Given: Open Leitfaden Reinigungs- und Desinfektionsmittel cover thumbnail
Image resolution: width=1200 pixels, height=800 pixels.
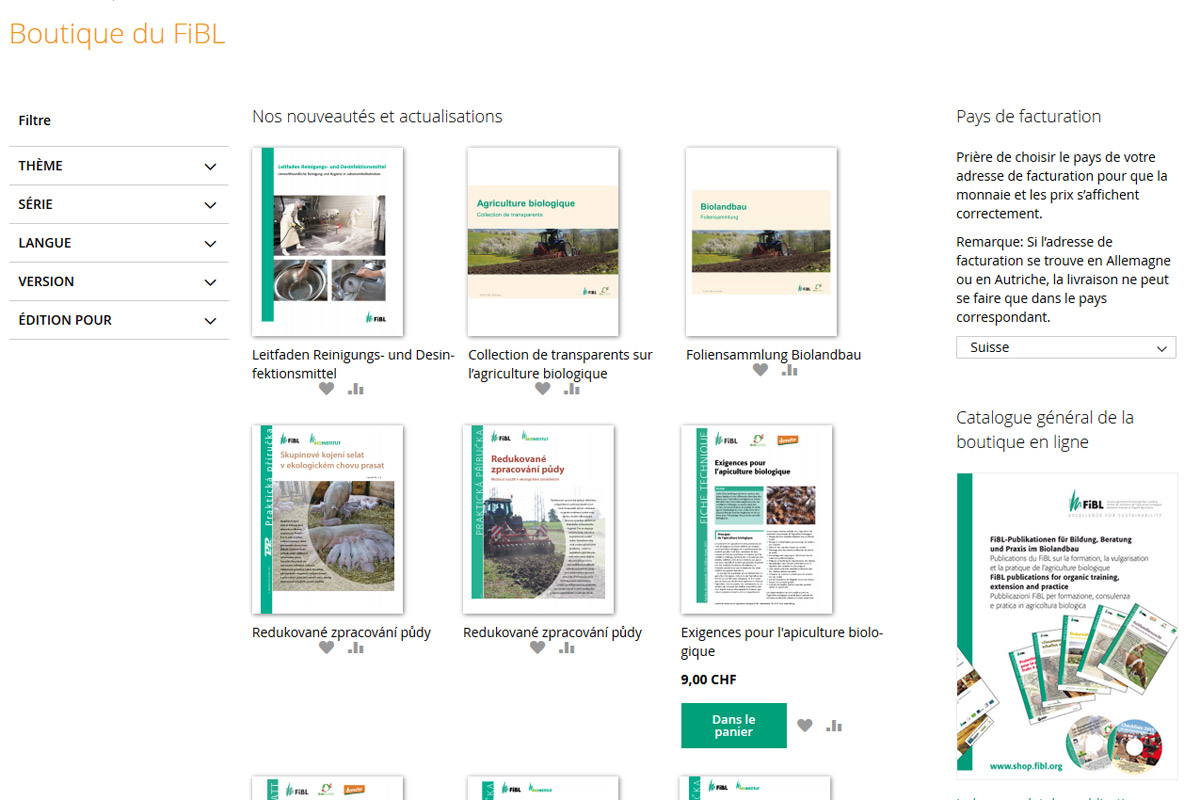Looking at the screenshot, I should [x=328, y=242].
